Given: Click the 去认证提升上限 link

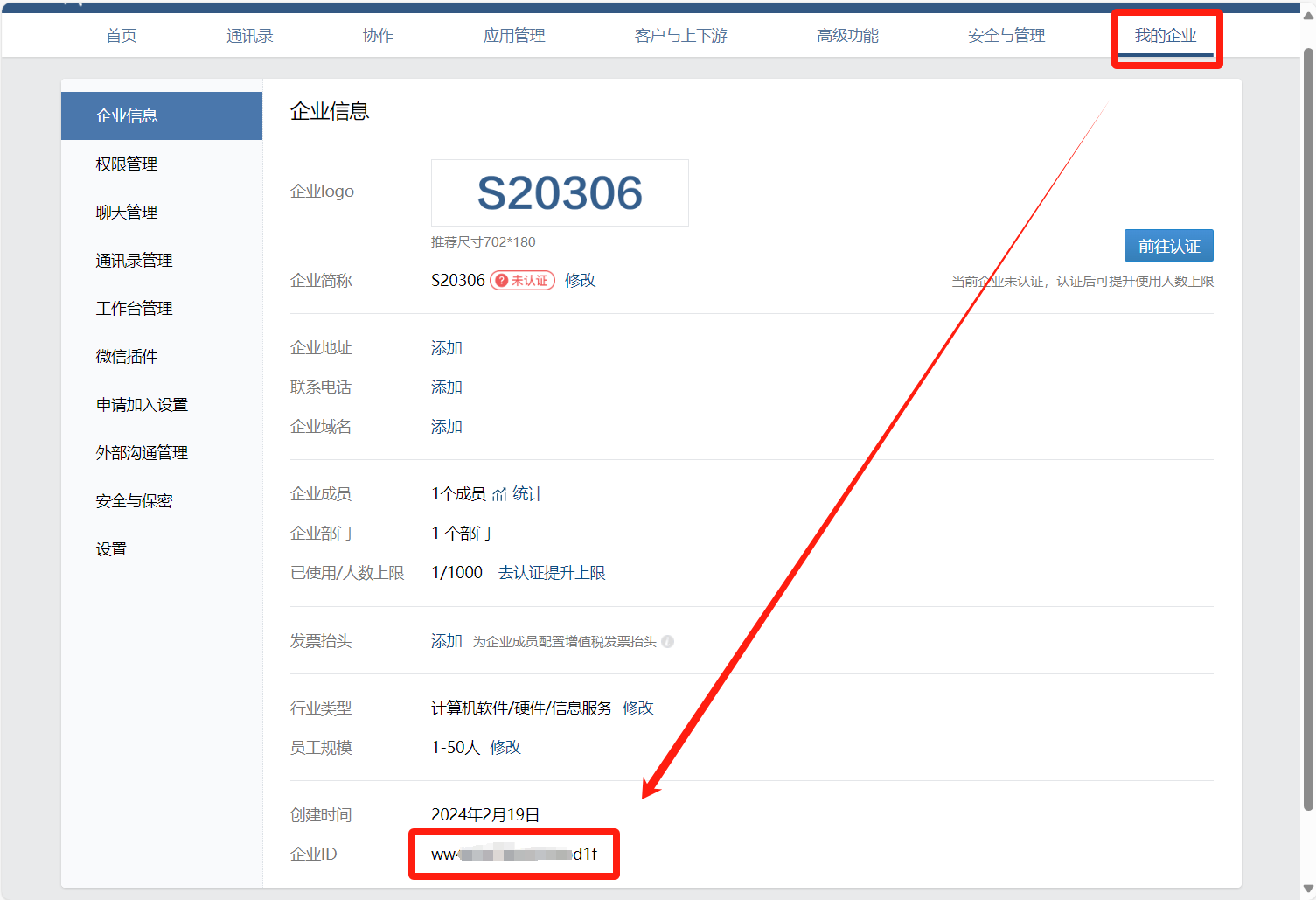Looking at the screenshot, I should [551, 573].
